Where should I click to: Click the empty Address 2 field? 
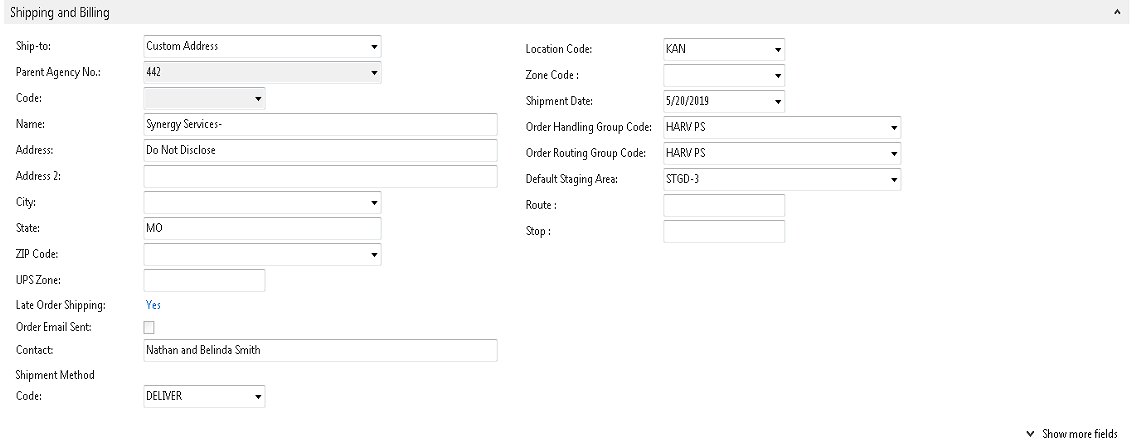[320, 176]
